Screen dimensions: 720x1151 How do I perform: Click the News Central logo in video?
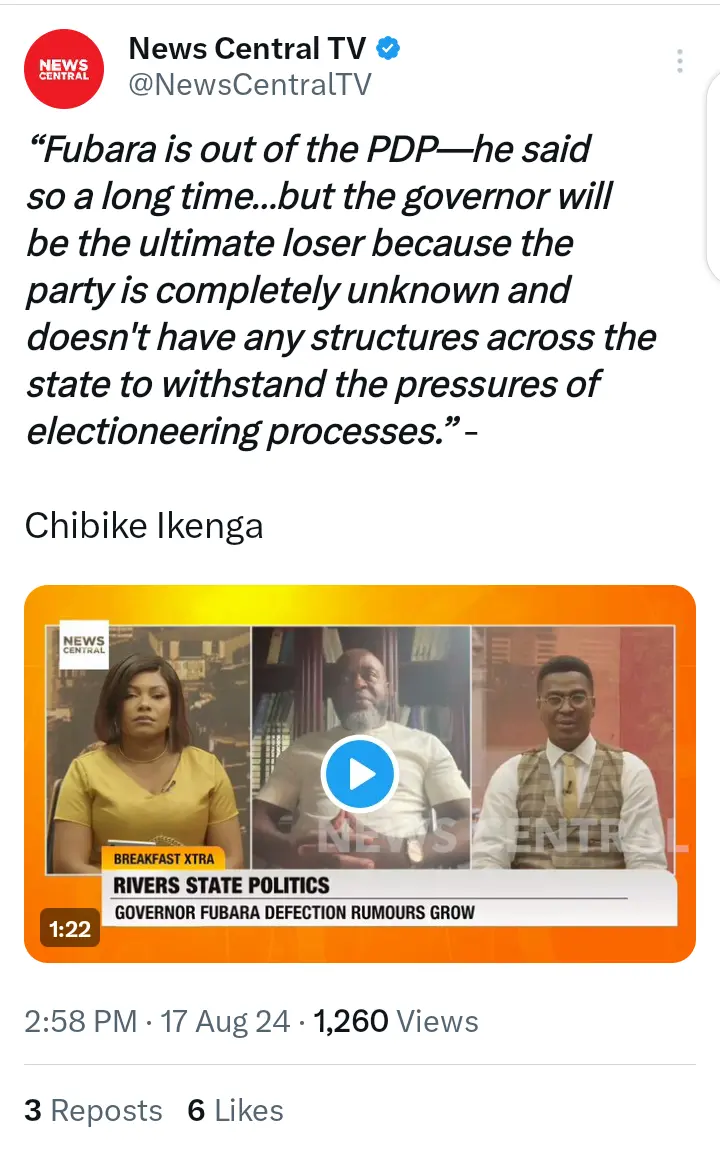84,646
